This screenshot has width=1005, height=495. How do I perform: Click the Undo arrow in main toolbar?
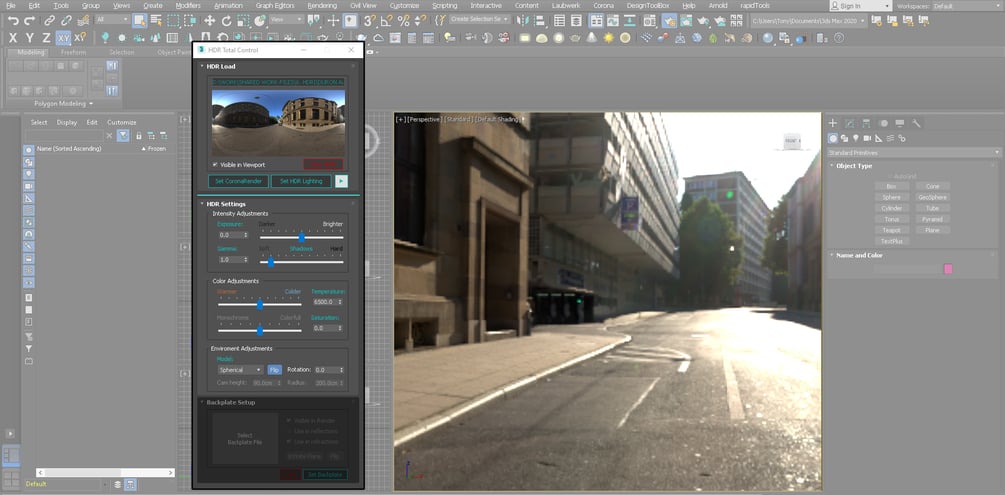14,20
